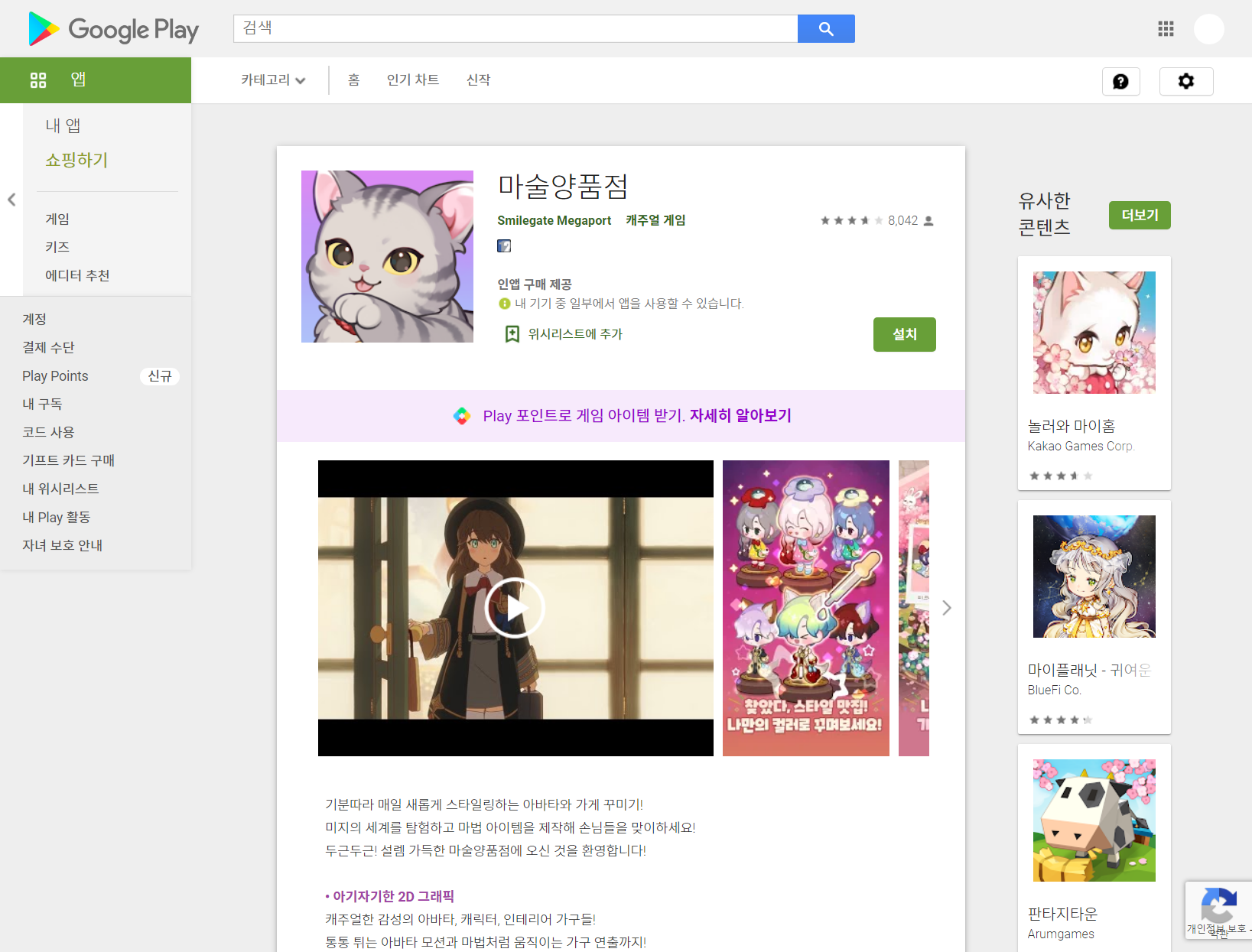The image size is (1252, 952).
Task: Click the 더보기 button for similar content
Action: coord(1140,215)
